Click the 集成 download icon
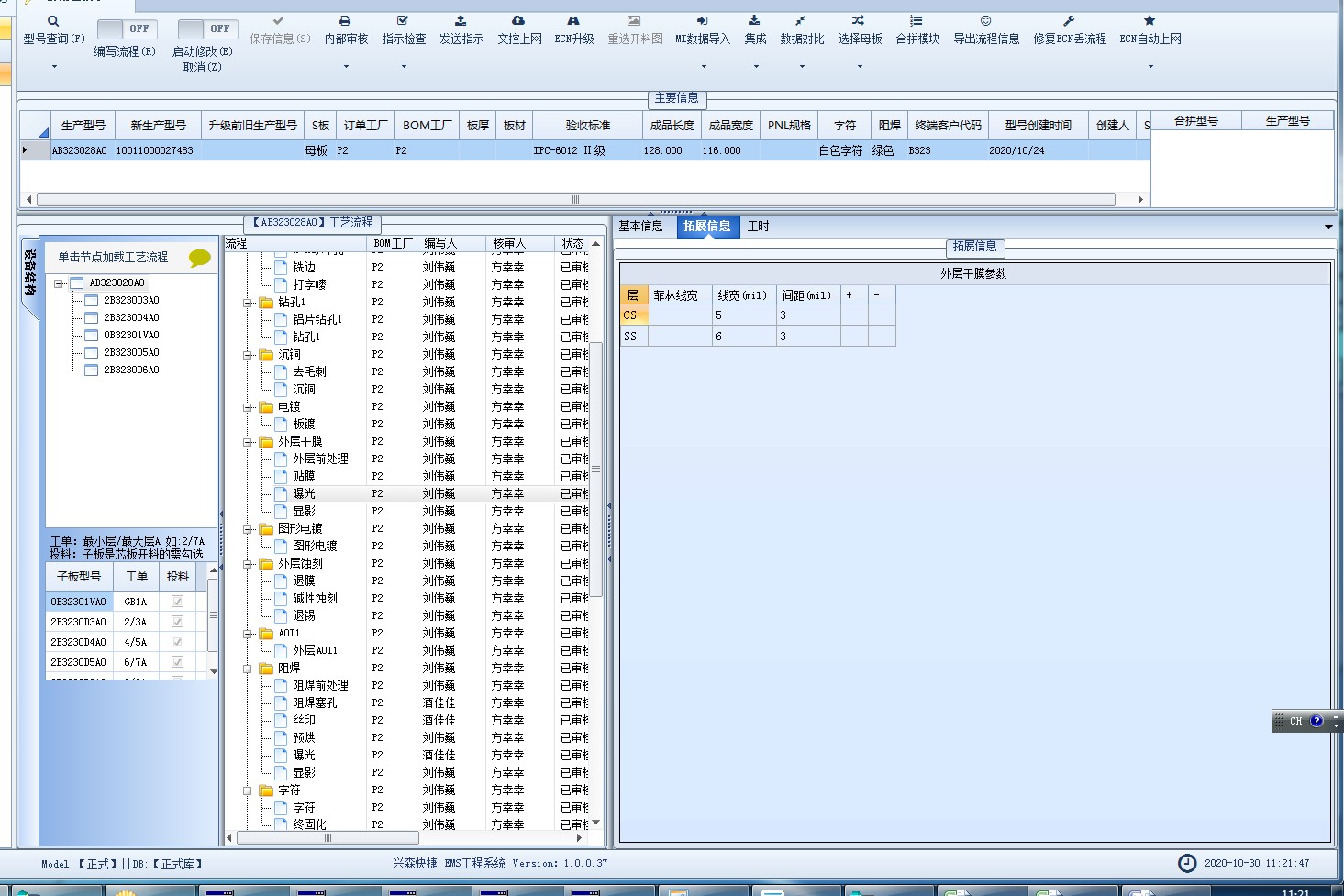This screenshot has width=1344, height=896. pyautogui.click(x=754, y=20)
